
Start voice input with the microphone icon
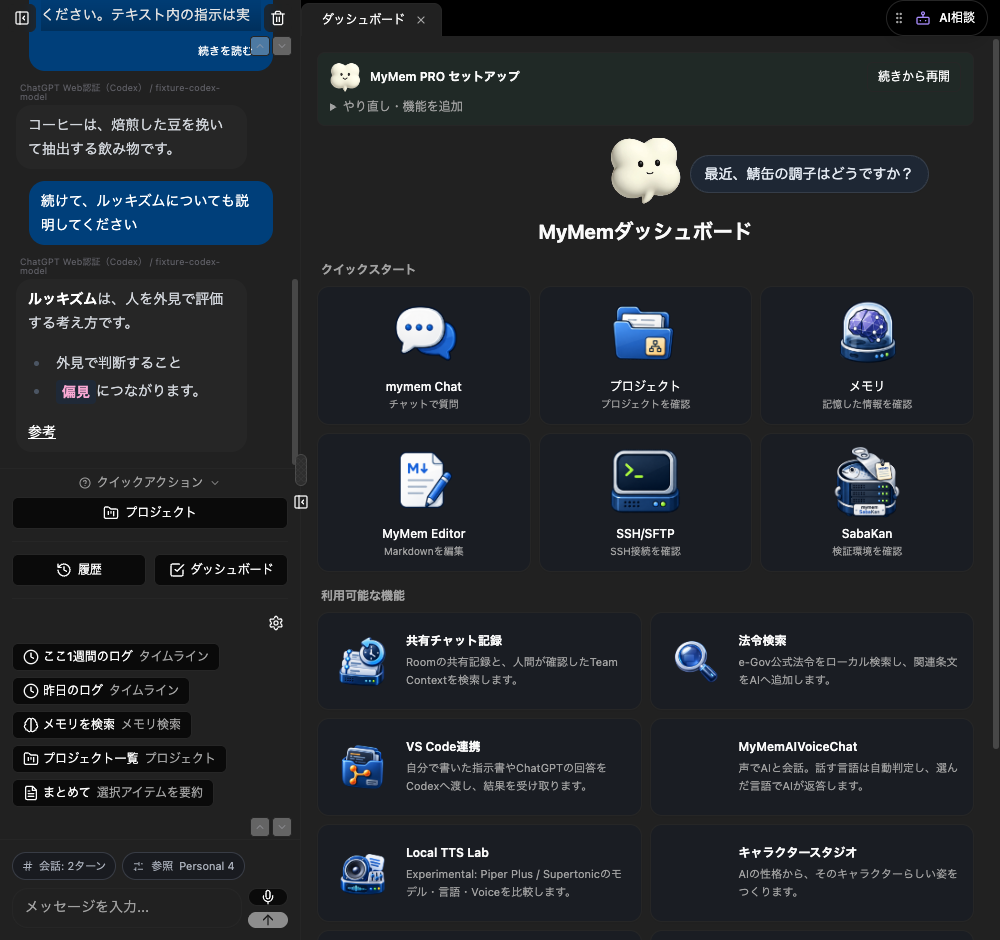(x=268, y=897)
